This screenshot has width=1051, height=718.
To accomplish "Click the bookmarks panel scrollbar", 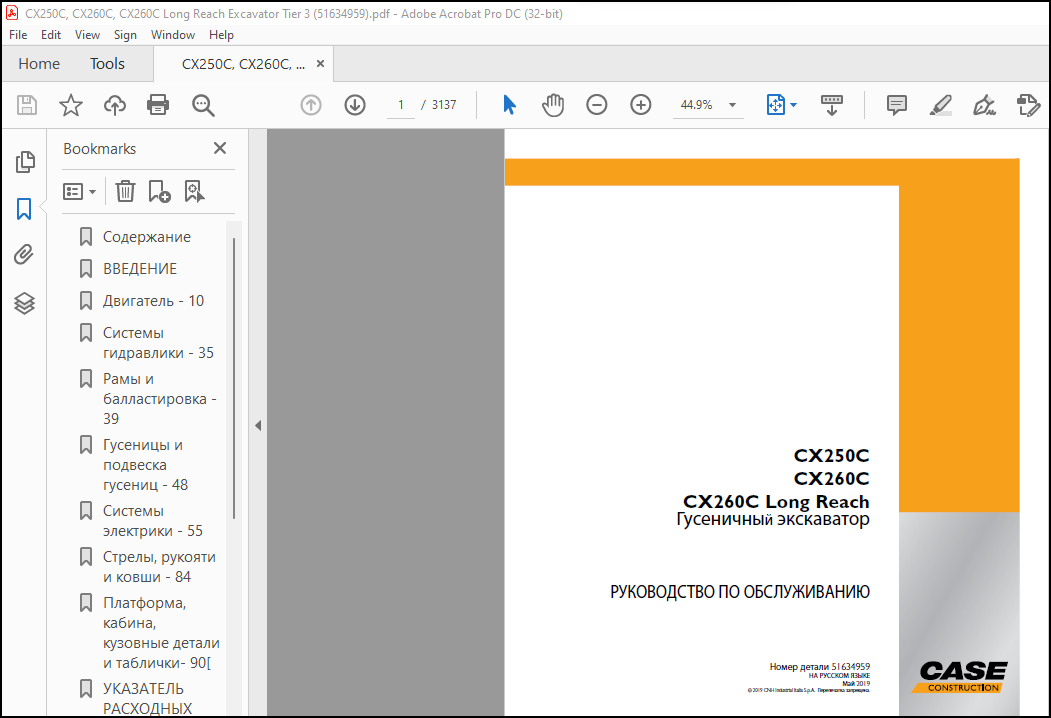I will point(234,377).
